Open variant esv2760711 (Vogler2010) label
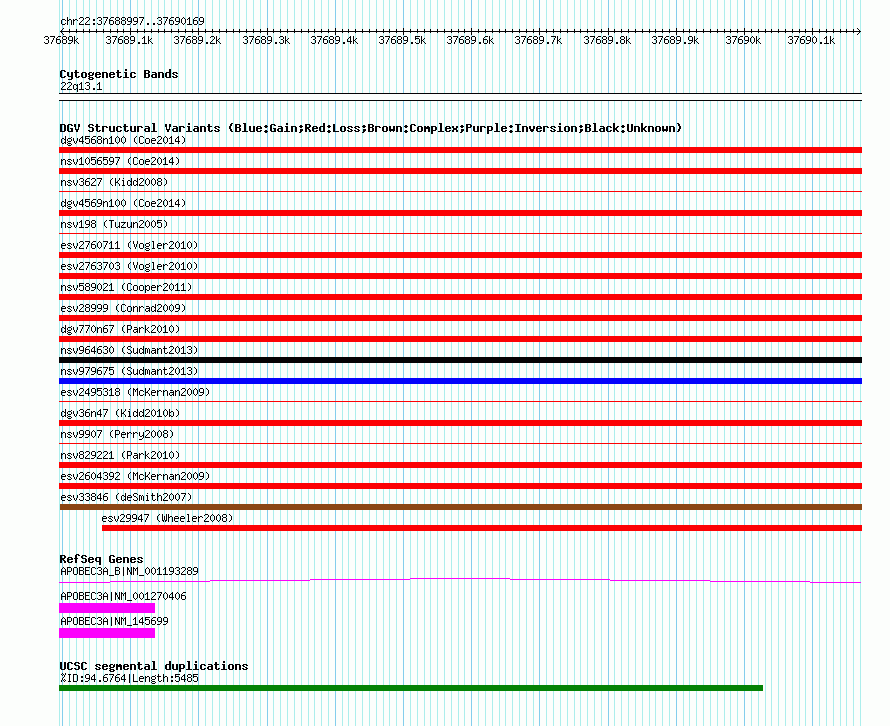Image resolution: width=890 pixels, height=726 pixels. pos(129,245)
